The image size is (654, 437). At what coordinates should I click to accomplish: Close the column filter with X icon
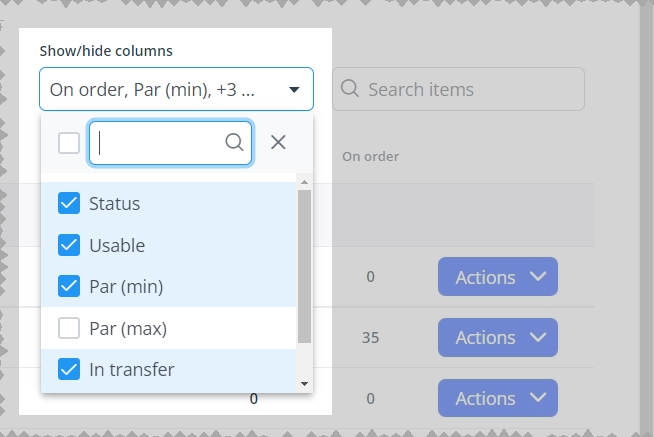click(x=278, y=142)
